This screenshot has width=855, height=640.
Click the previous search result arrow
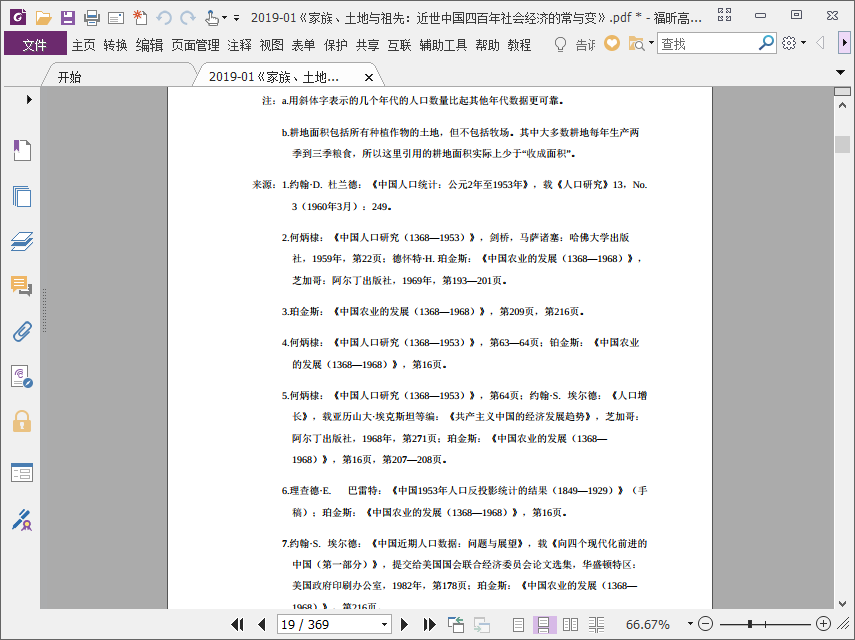[820, 43]
